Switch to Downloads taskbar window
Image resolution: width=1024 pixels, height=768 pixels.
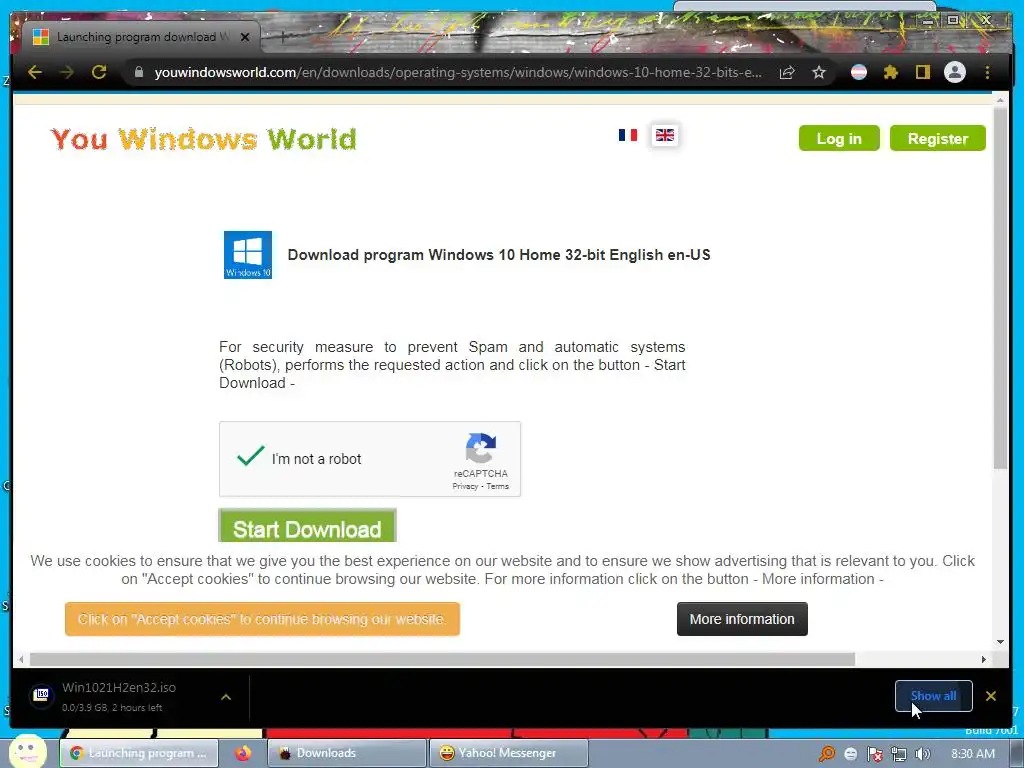pos(347,753)
